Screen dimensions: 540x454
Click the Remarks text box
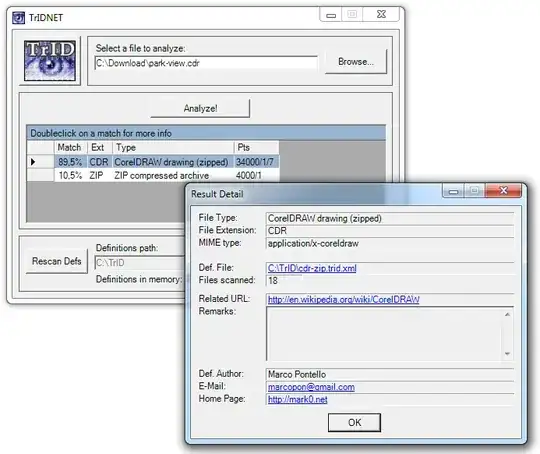pos(390,334)
